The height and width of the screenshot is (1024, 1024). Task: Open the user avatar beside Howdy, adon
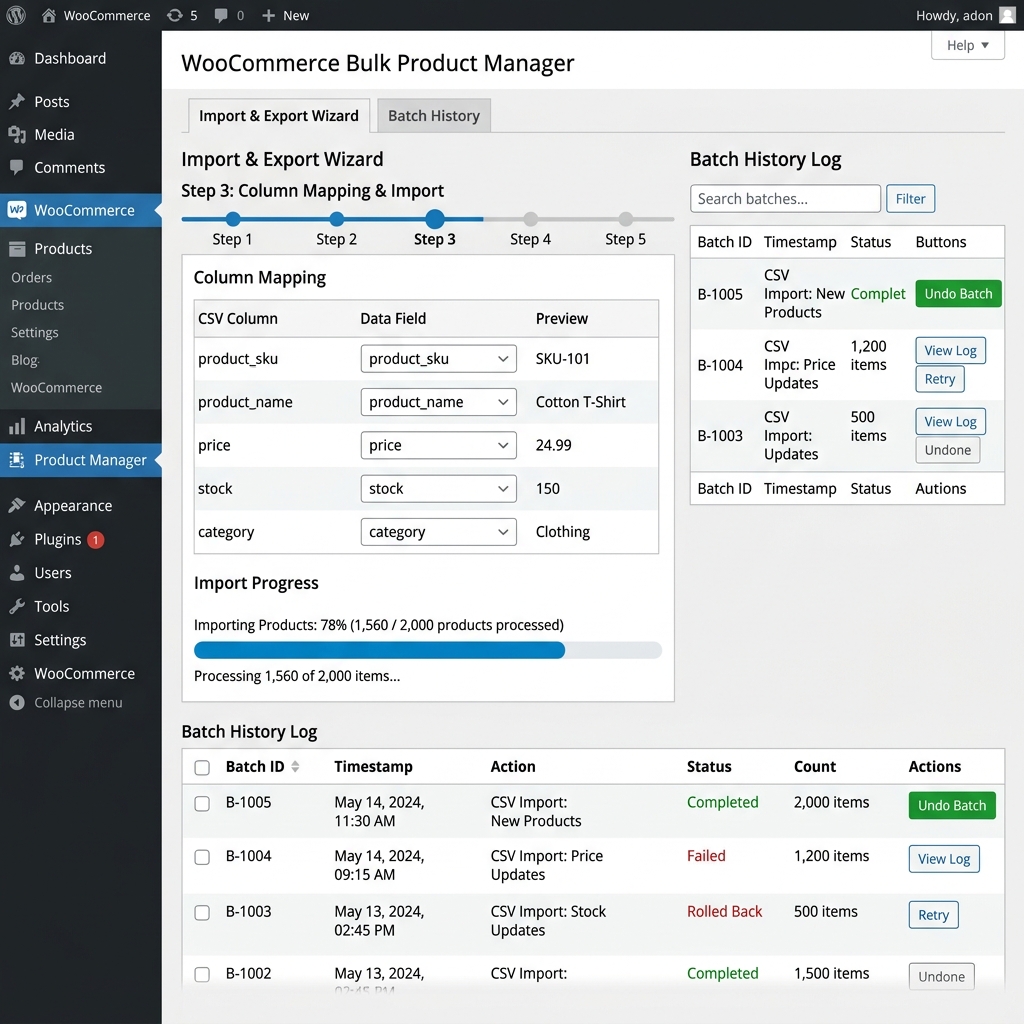point(1008,15)
